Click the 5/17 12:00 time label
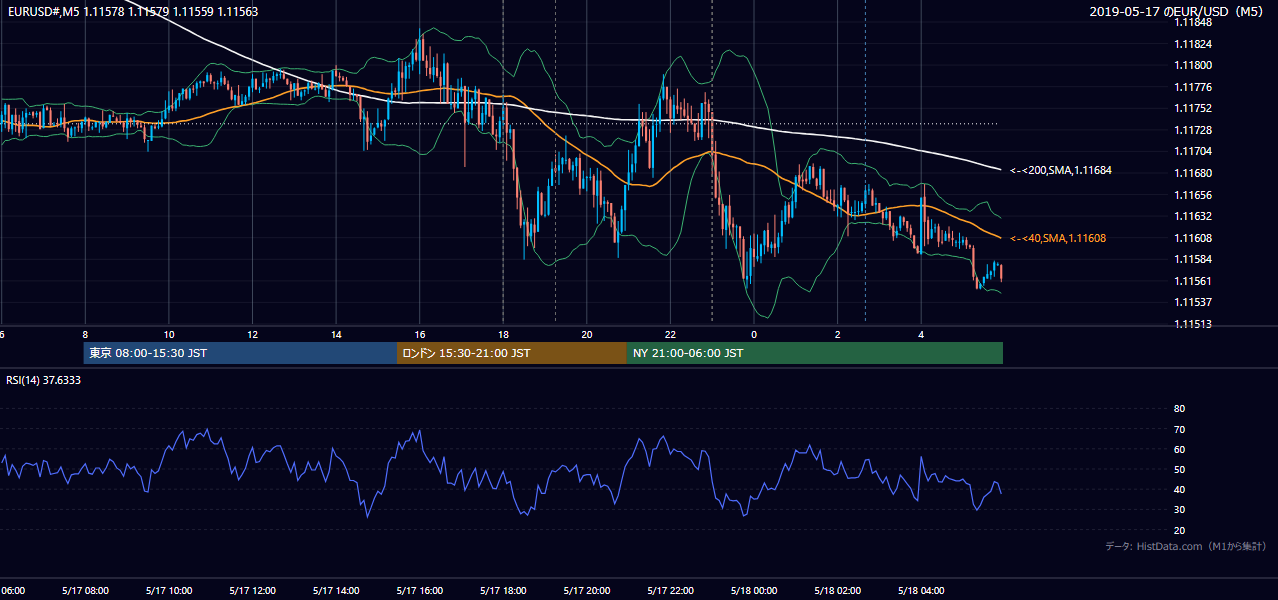The image size is (1278, 600). pyautogui.click(x=253, y=590)
